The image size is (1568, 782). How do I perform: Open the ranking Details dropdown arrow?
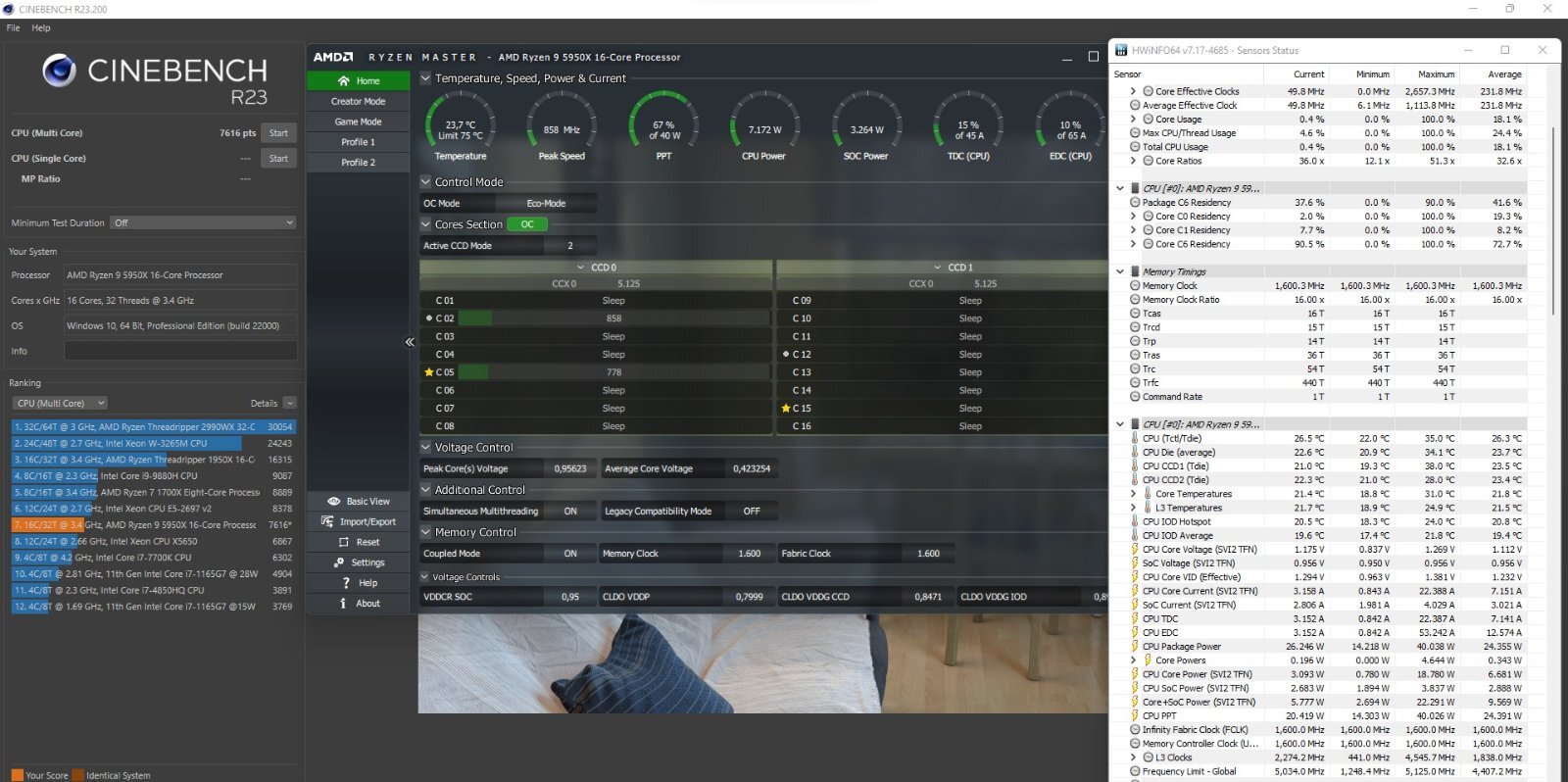coord(290,404)
